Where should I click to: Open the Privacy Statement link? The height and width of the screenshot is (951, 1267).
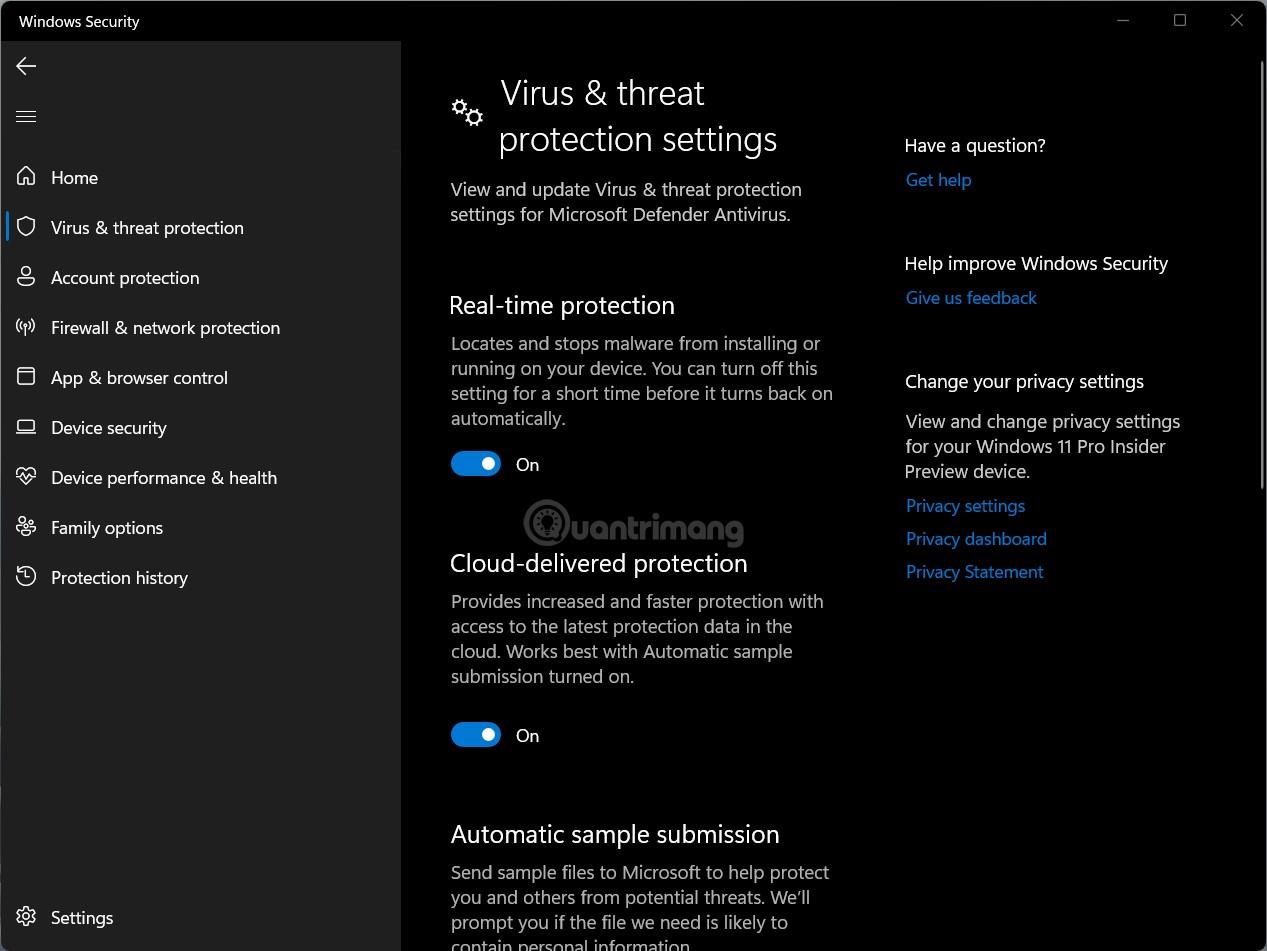974,572
